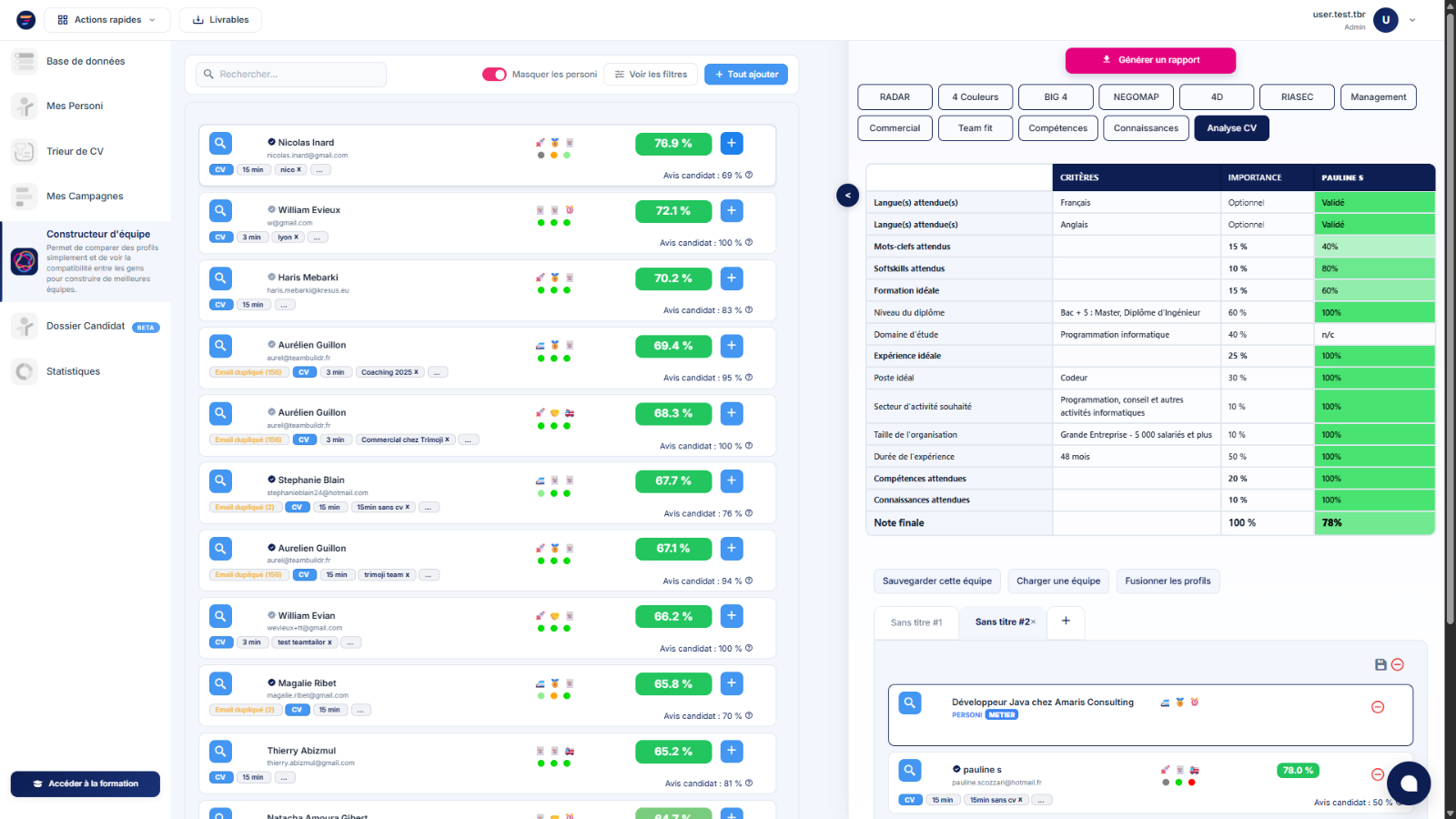Open William Evieux's profile magnifier

tap(220, 211)
